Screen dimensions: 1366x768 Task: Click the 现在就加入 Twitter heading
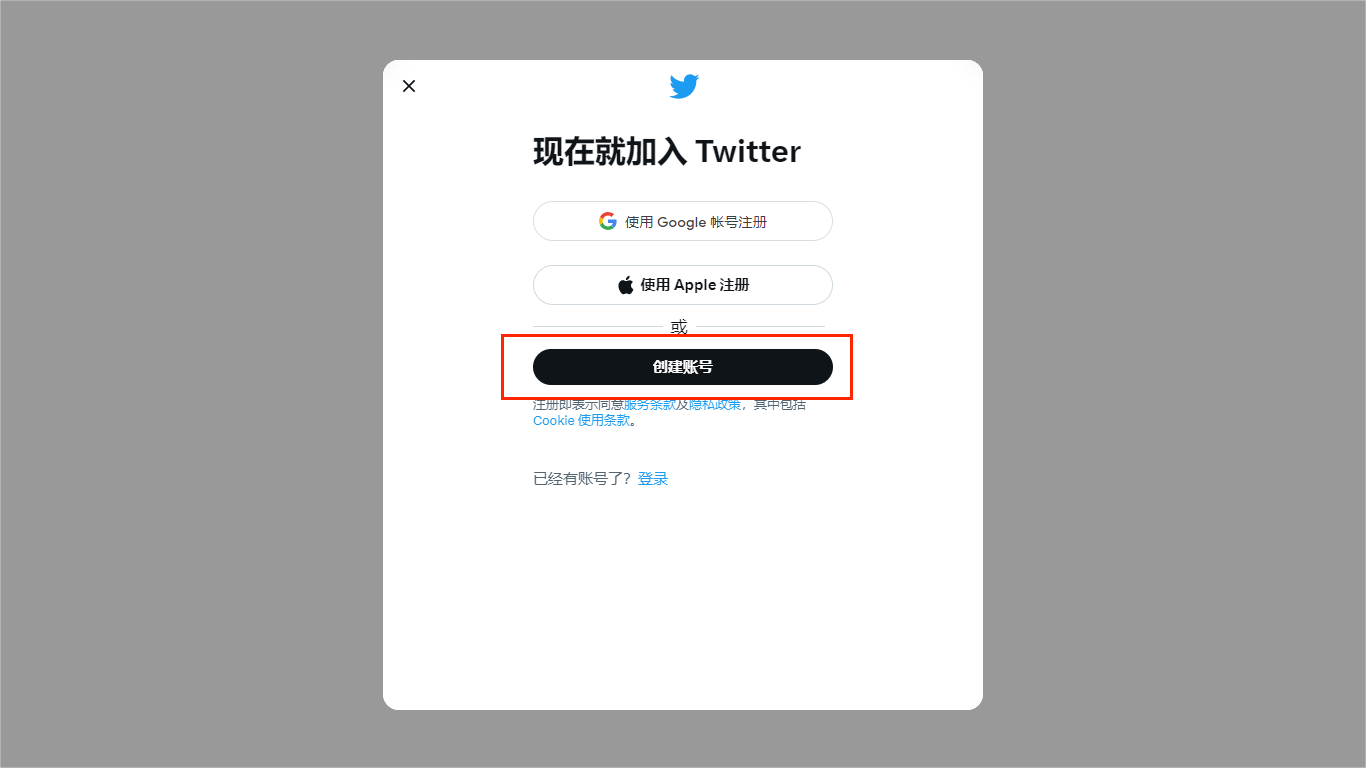click(x=667, y=152)
